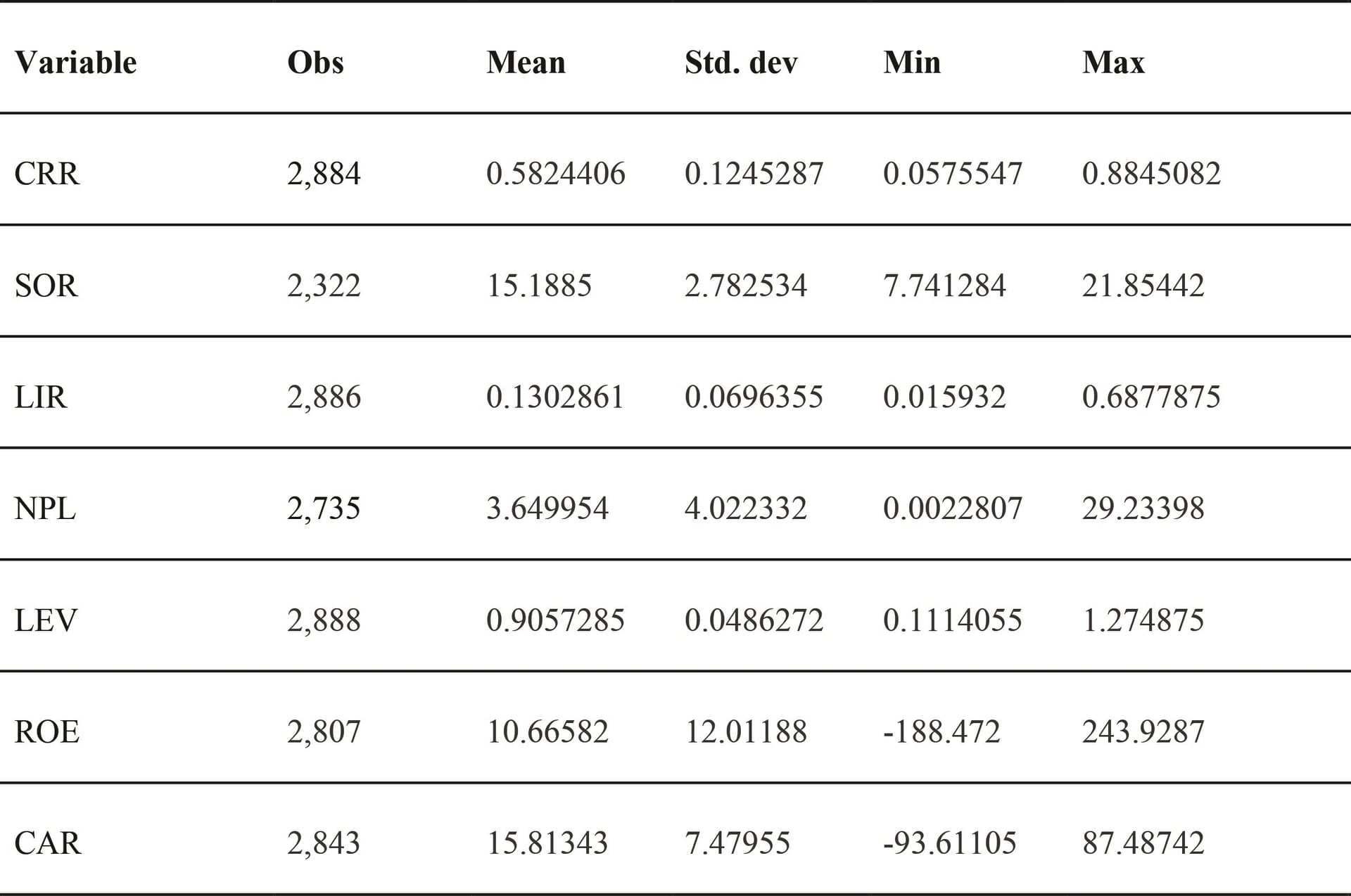This screenshot has height=896, width=1351.
Task: Select the LEV max value 1.274875
Action: [1143, 620]
